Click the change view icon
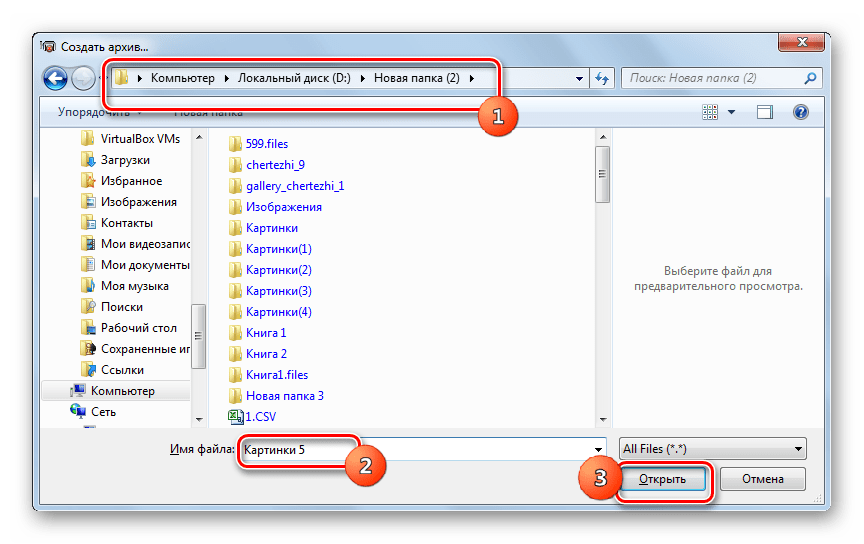 710,112
